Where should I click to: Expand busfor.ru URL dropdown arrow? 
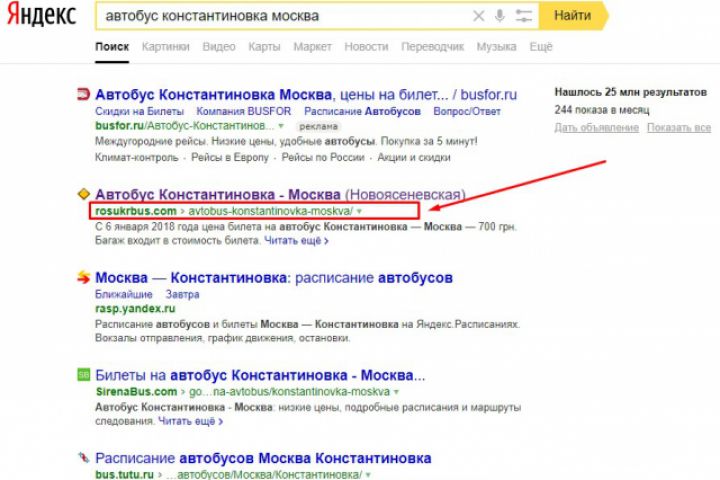pyautogui.click(x=281, y=126)
